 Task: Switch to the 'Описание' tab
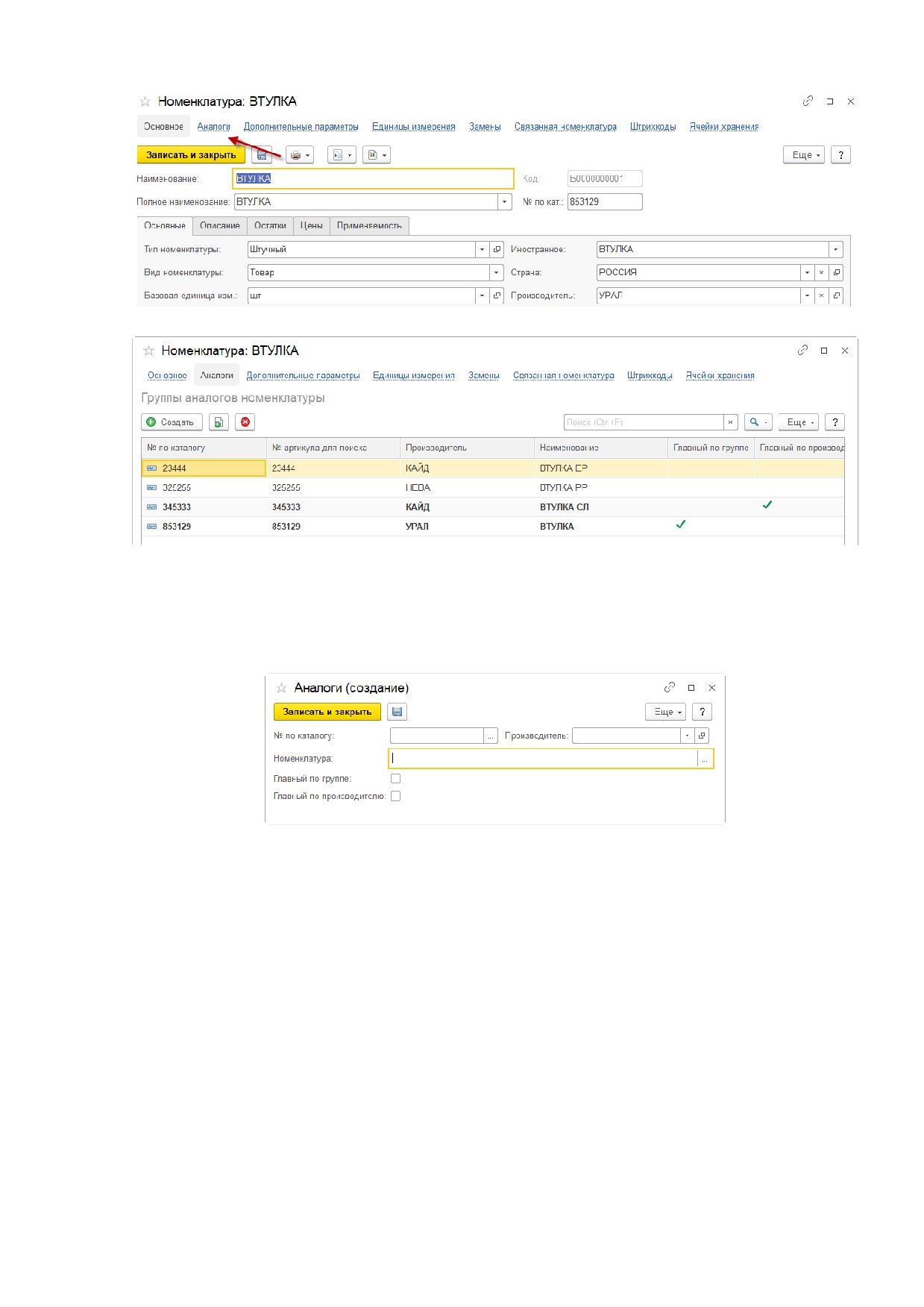pos(220,226)
